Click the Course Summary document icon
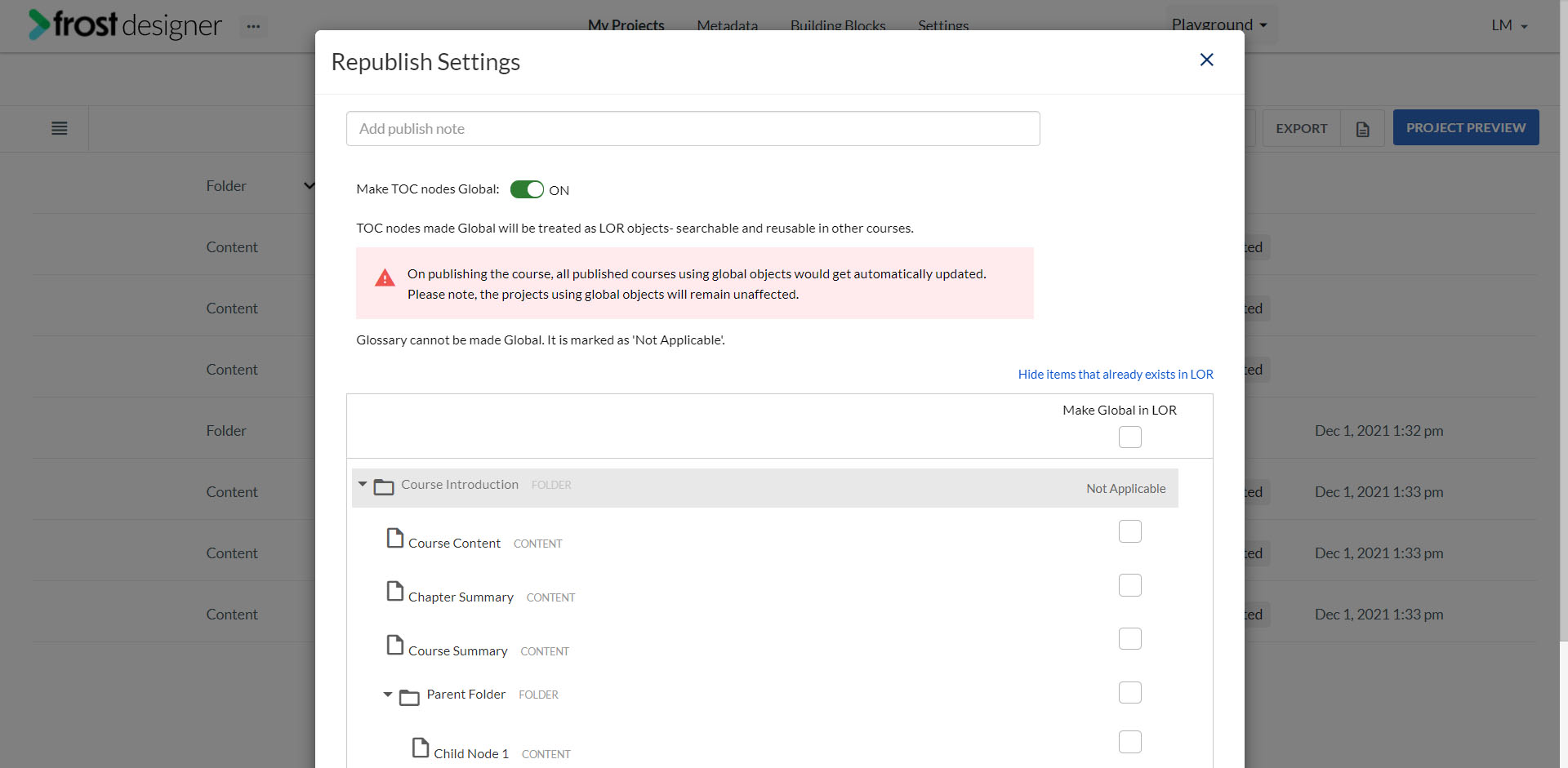This screenshot has width=1568, height=768. (x=395, y=646)
